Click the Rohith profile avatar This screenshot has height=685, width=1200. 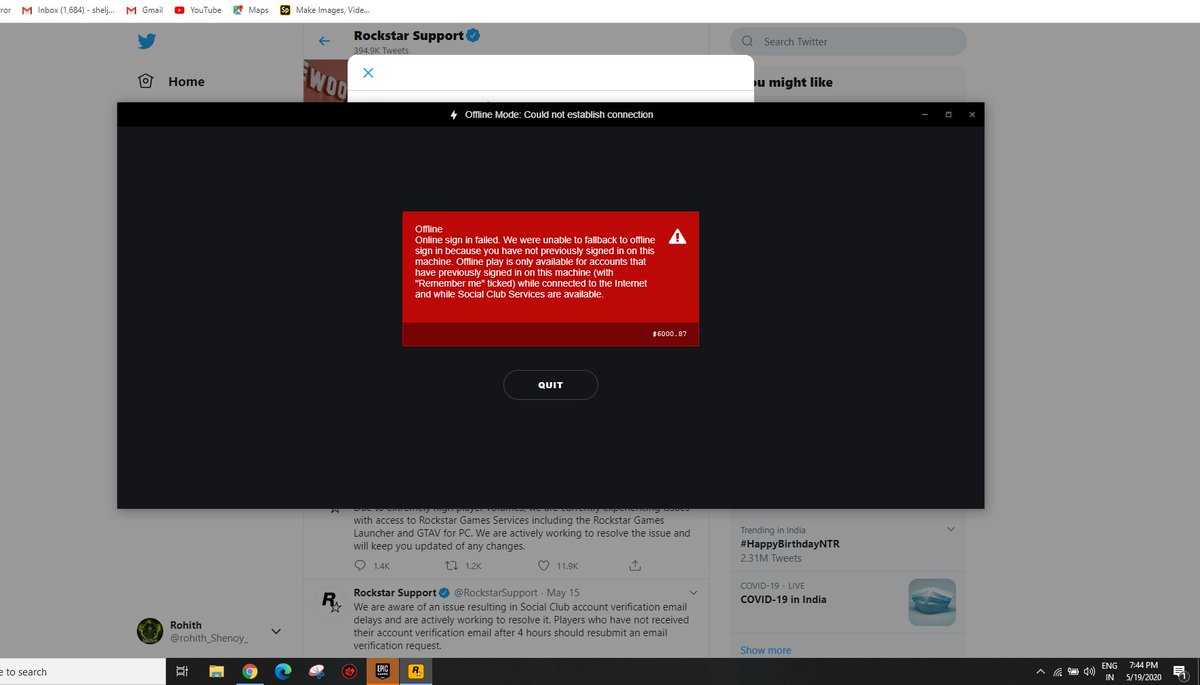[149, 631]
